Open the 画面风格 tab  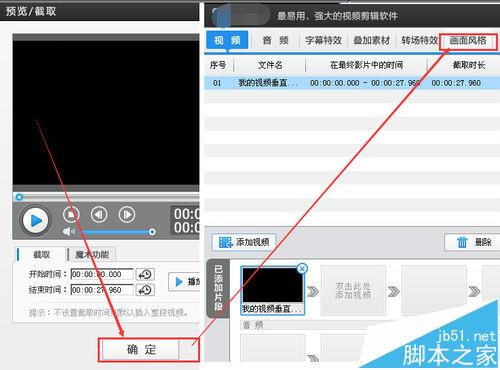pyautogui.click(x=468, y=41)
